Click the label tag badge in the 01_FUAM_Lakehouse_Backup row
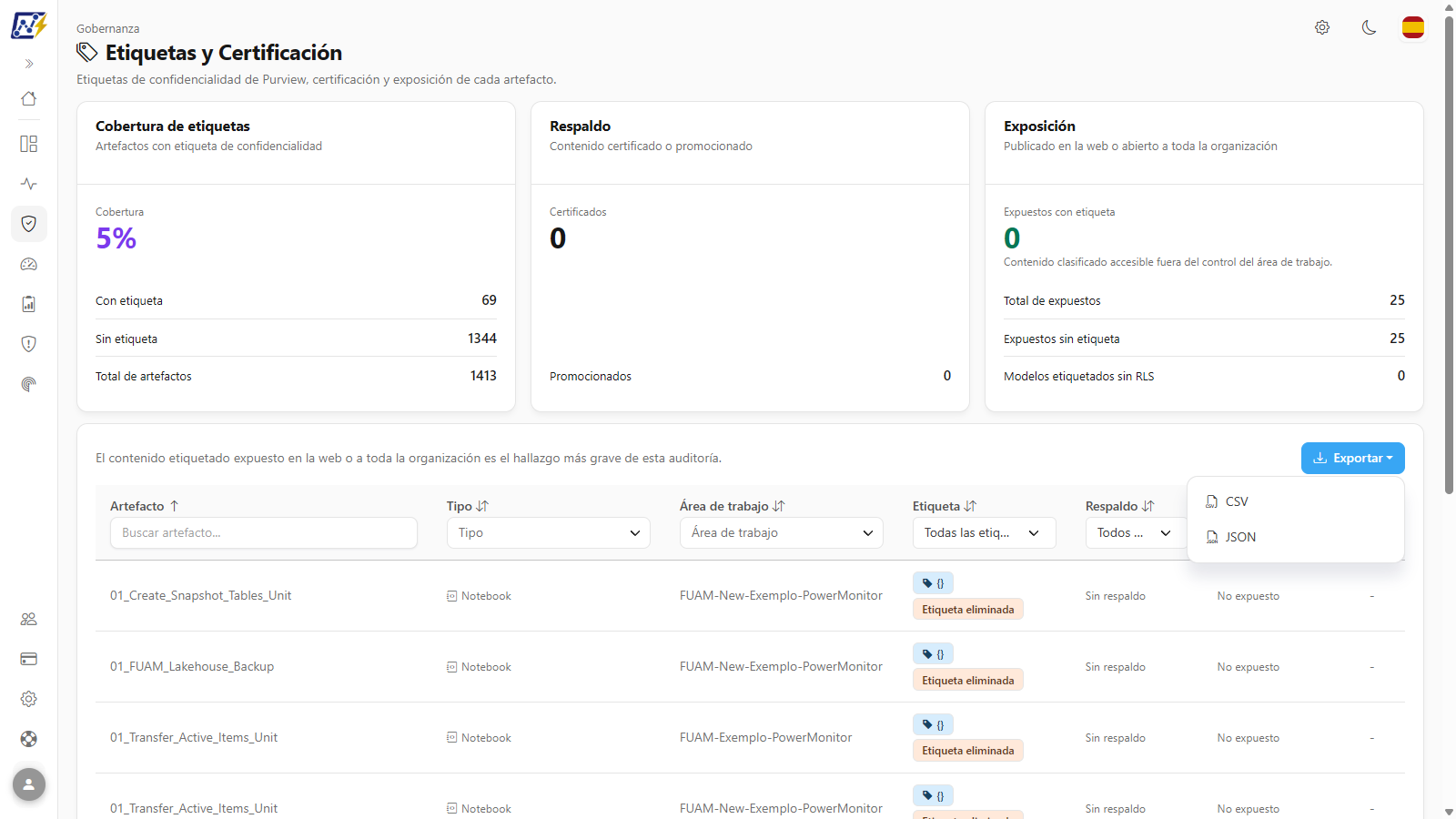The image size is (1456, 819). [933, 653]
